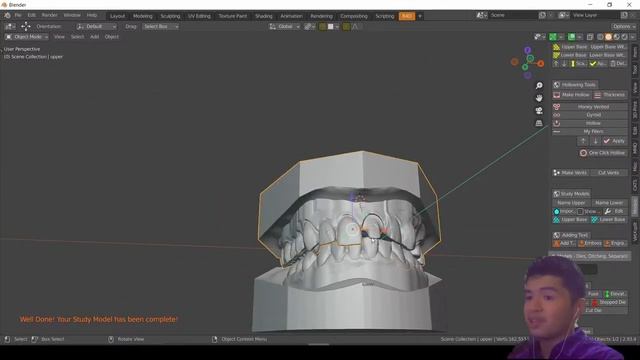640x360 pixels.
Task: Open the Scene selector field
Action: pyautogui.click(x=512, y=16)
